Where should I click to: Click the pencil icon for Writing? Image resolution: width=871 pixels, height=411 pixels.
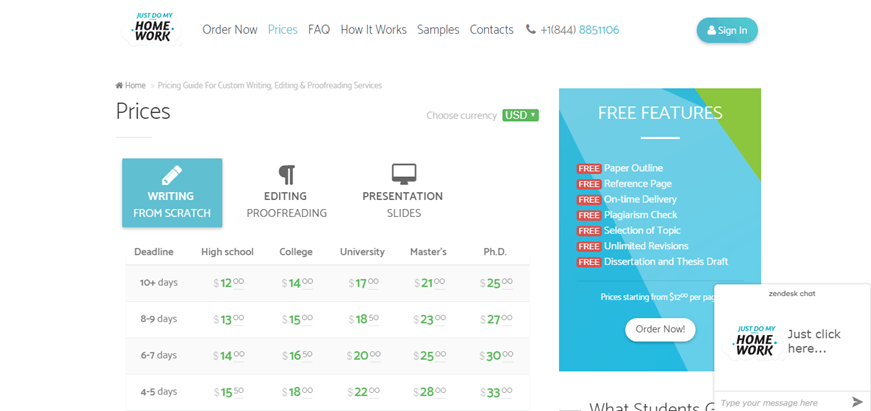pos(172,175)
